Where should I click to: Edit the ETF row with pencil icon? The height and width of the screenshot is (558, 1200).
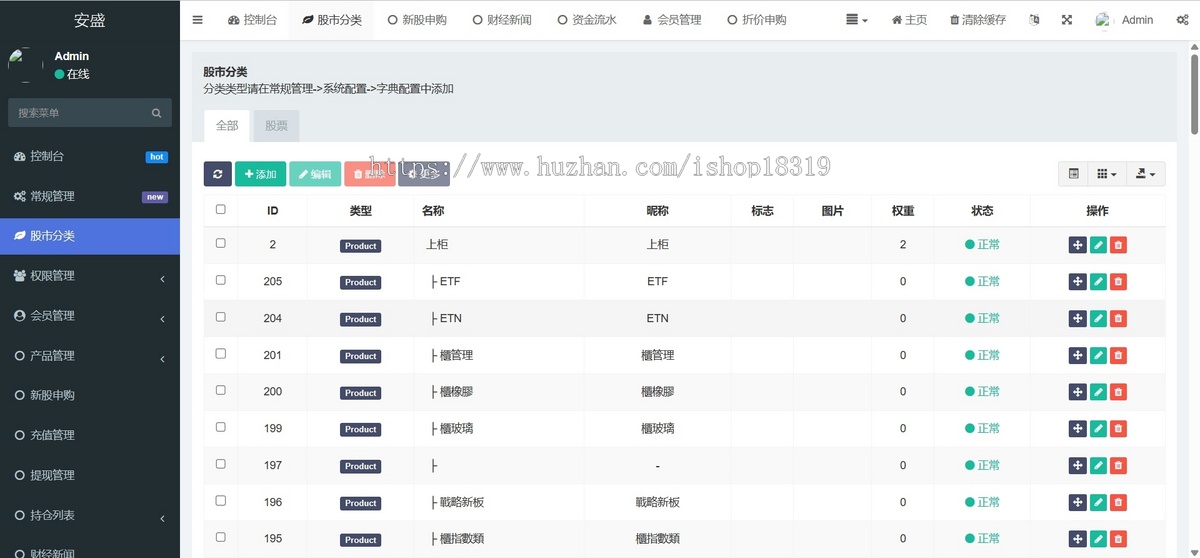pos(1098,282)
